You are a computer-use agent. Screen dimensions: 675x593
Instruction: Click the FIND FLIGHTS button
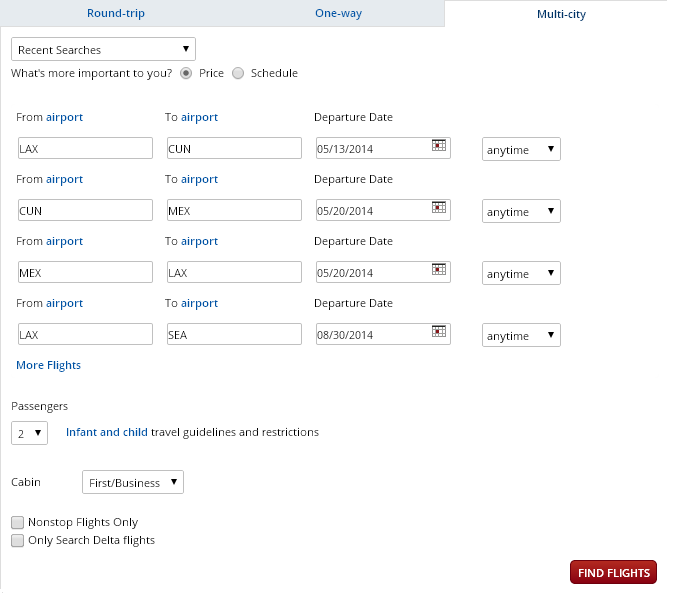(x=613, y=572)
